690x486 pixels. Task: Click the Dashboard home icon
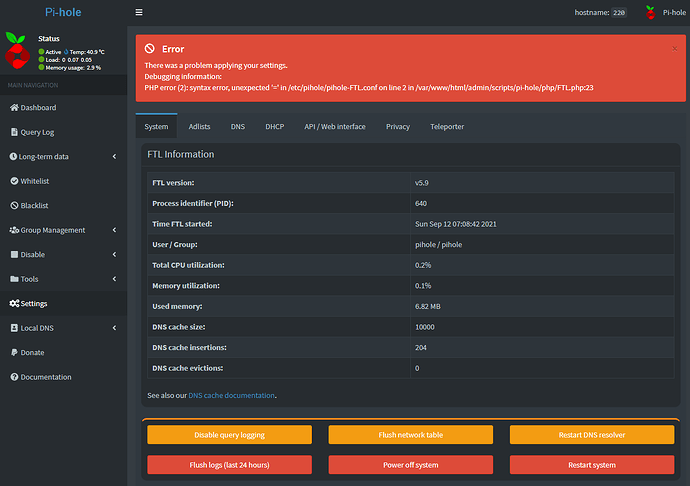14,107
